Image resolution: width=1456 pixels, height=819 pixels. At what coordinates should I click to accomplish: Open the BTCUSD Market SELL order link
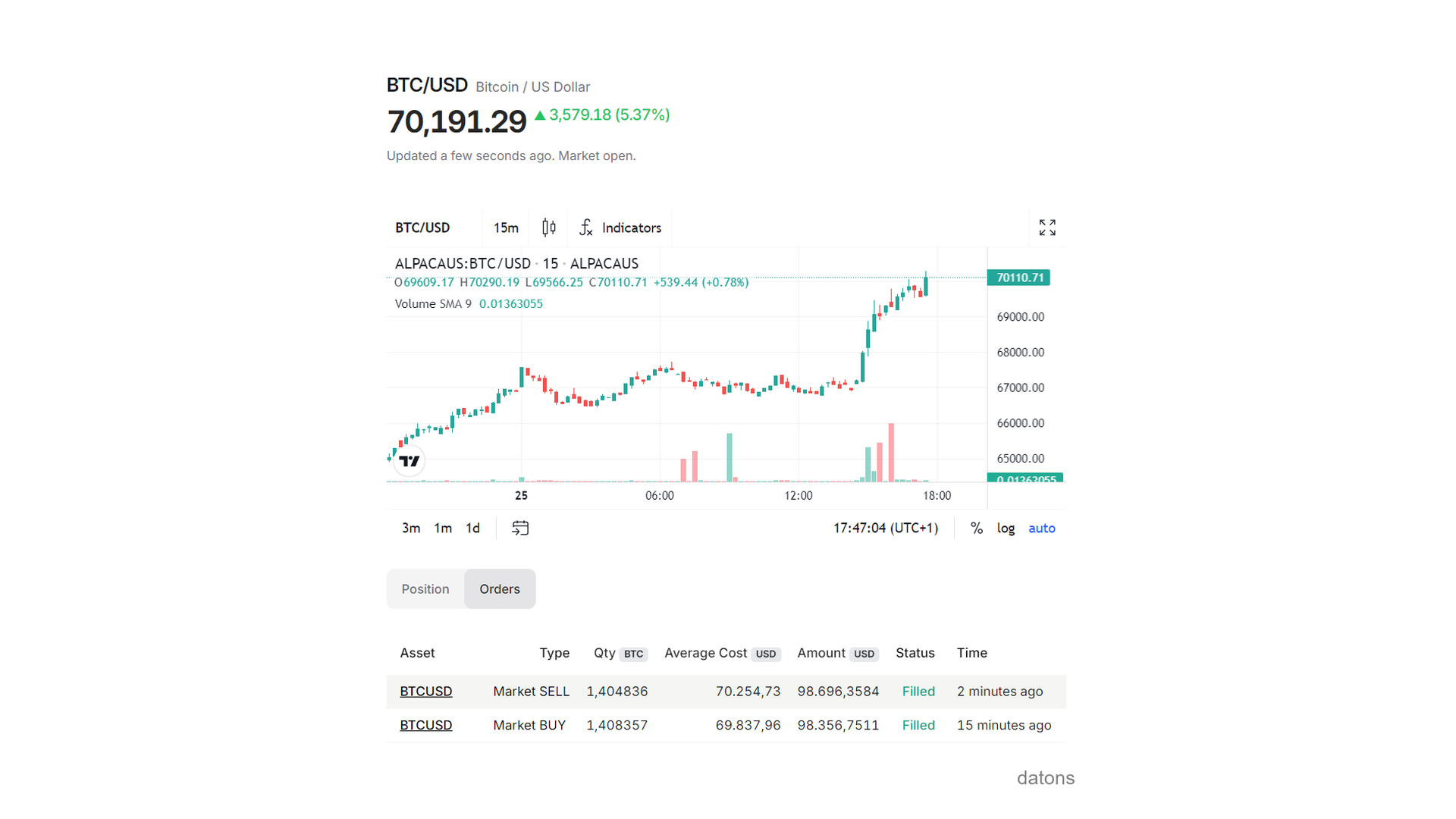[x=425, y=691]
